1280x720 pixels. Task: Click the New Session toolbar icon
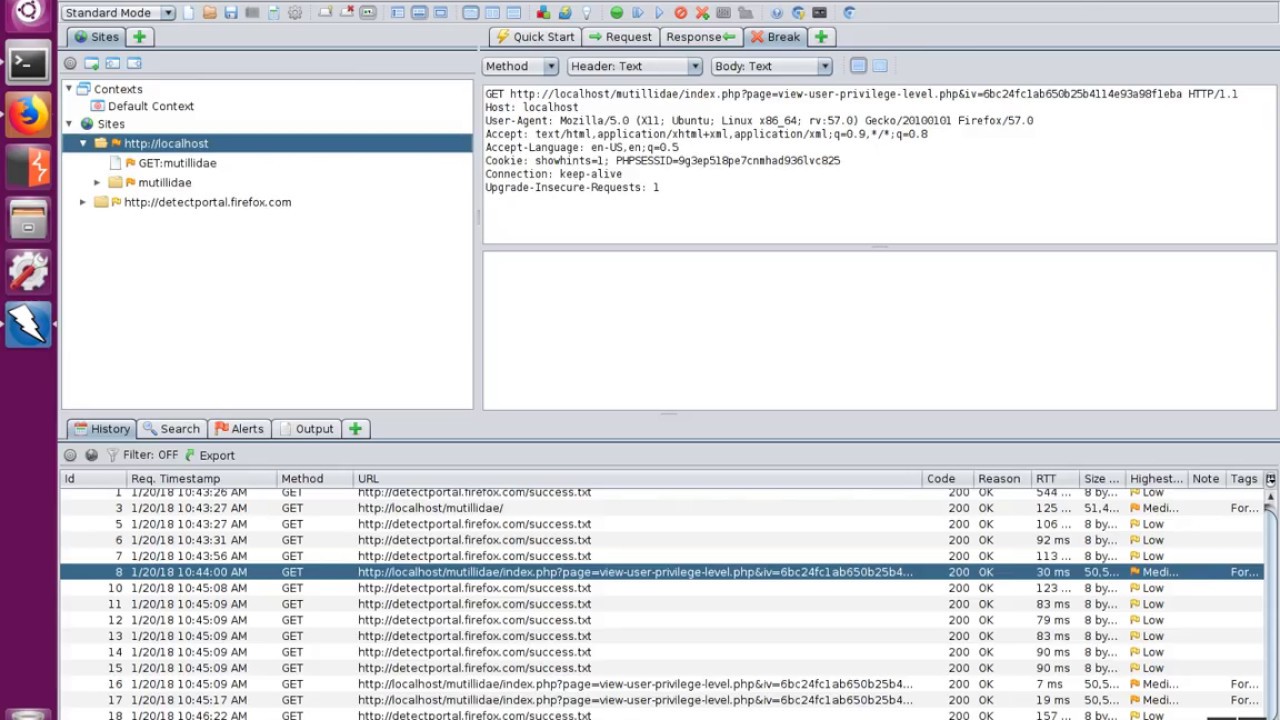(188, 13)
